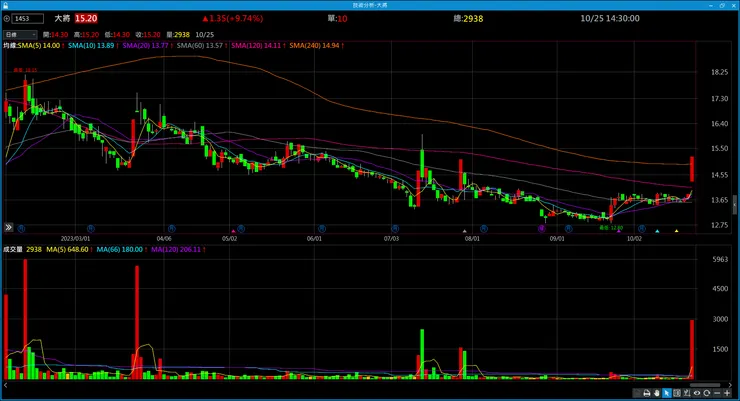Click the MA(66) 180.00 volume label
This screenshot has width=740, height=401.
pyautogui.click(x=122, y=249)
